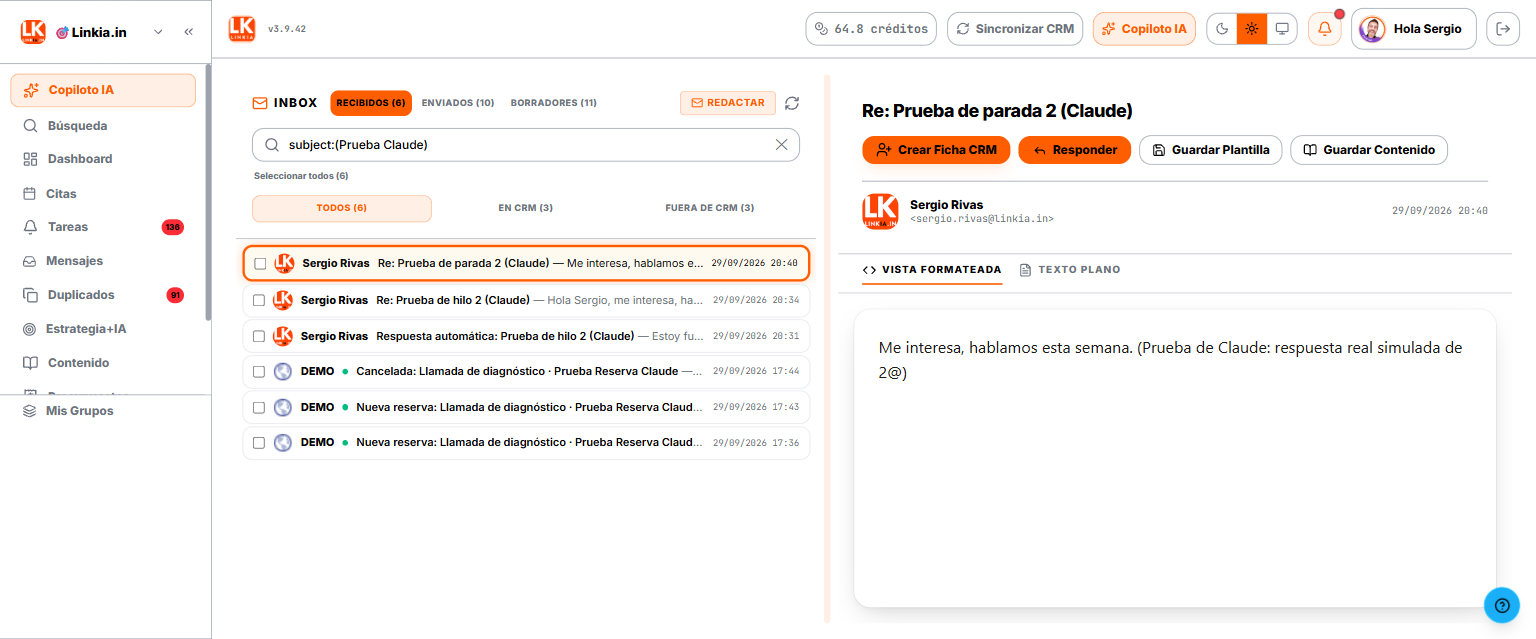The width and height of the screenshot is (1536, 639).
Task: Click Seleccionar todos (6)
Action: (x=301, y=176)
